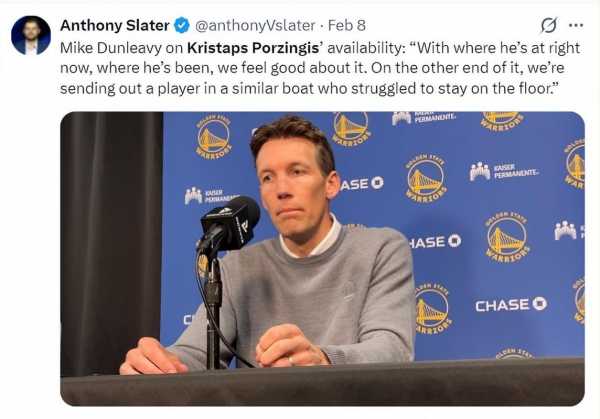Click the gray sweater in the photo
The width and height of the screenshot is (600, 419).
coord(350,290)
